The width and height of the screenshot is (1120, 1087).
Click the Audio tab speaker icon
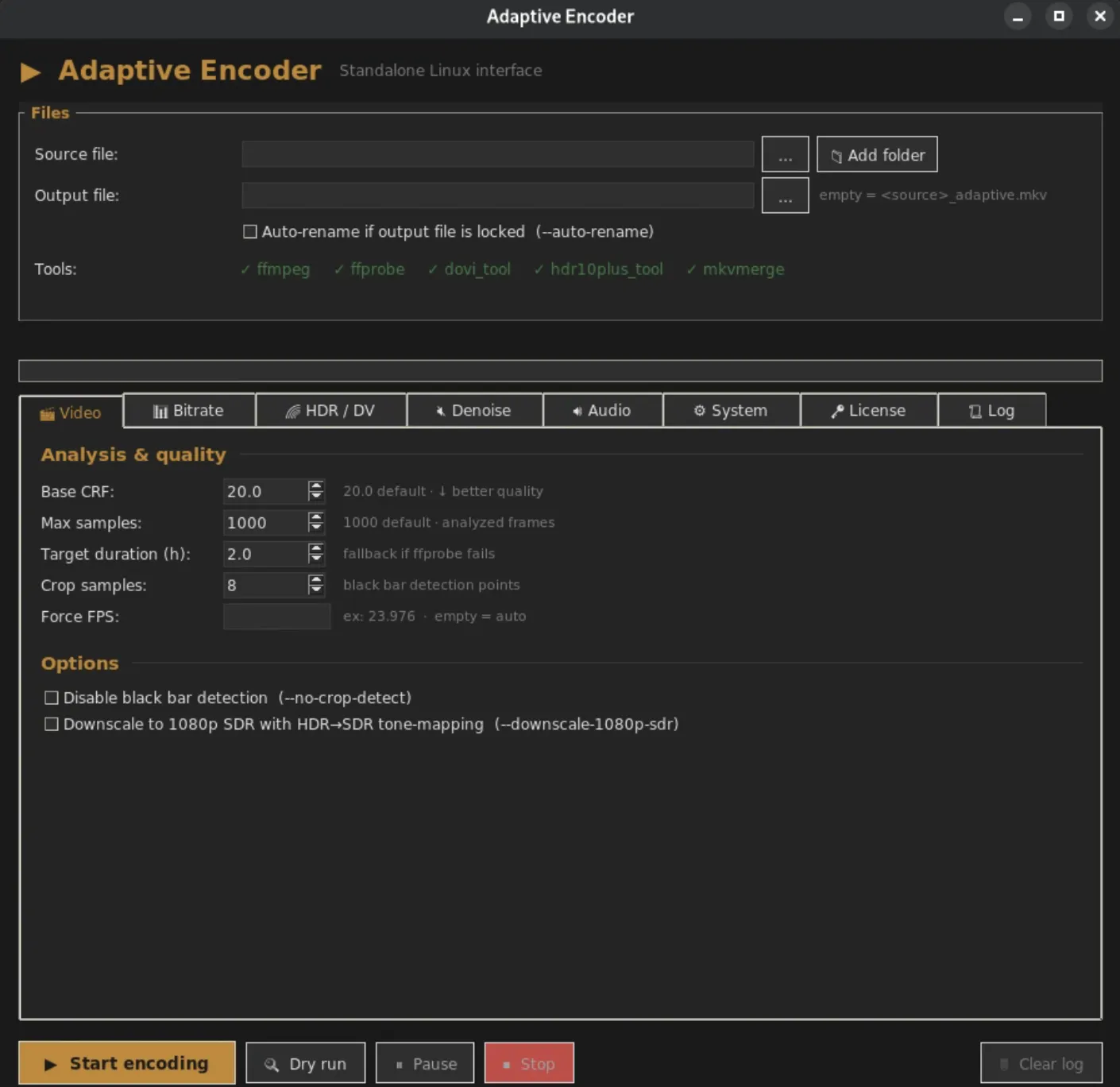pos(577,411)
